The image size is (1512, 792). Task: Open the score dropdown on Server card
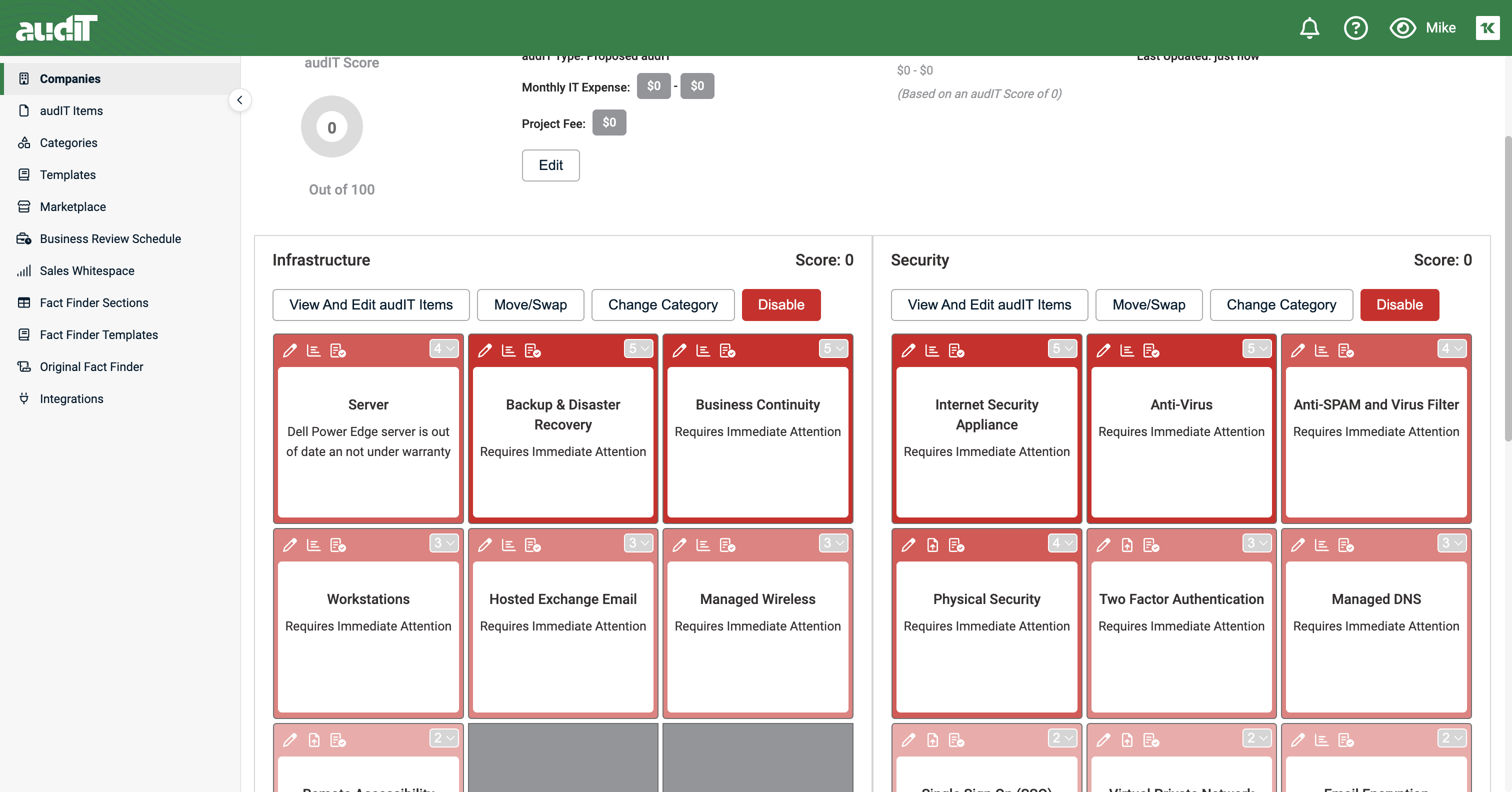tap(443, 348)
